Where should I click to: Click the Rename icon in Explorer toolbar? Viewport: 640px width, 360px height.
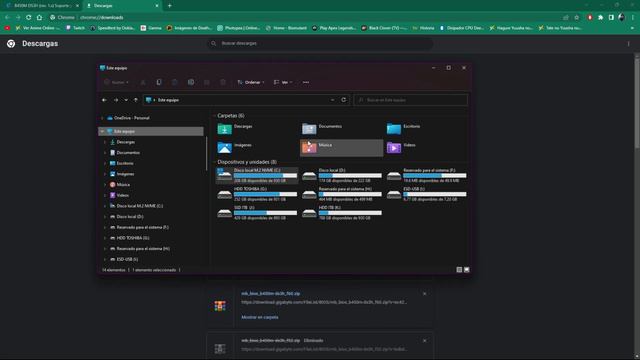tap(191, 82)
